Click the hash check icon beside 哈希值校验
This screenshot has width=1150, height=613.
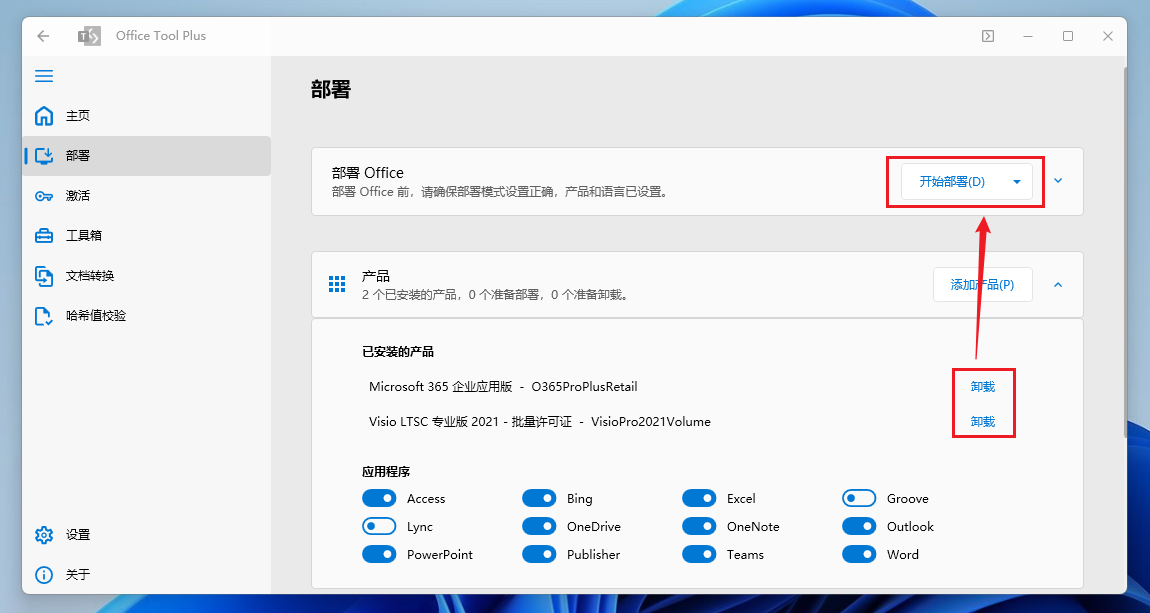(x=44, y=316)
